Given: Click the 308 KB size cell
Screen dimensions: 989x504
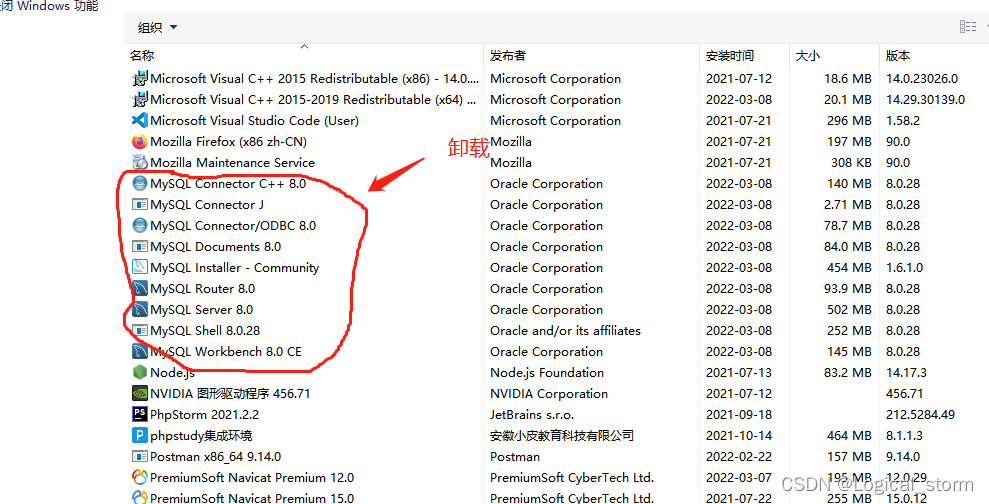Looking at the screenshot, I should [x=851, y=163].
